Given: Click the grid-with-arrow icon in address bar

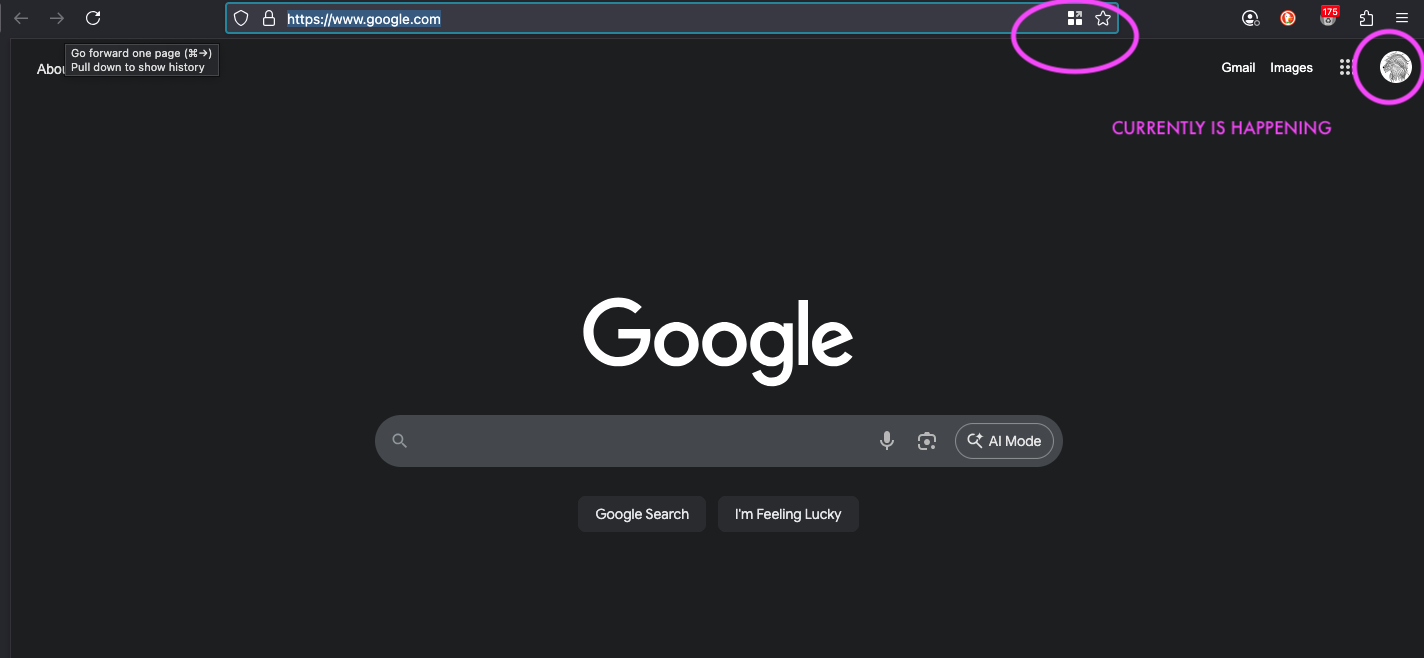Looking at the screenshot, I should (x=1075, y=18).
